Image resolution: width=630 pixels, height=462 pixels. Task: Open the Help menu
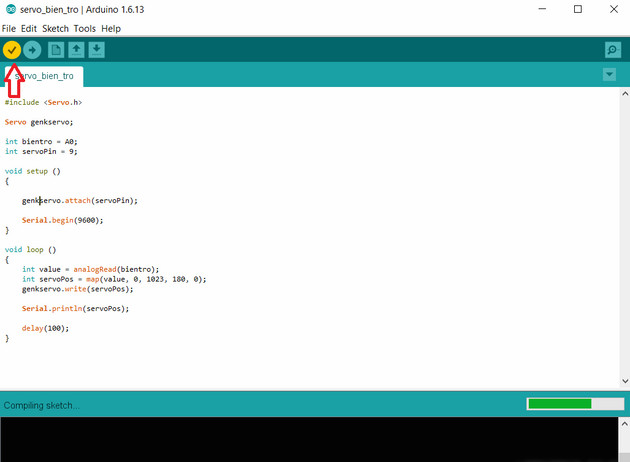pyautogui.click(x=111, y=29)
